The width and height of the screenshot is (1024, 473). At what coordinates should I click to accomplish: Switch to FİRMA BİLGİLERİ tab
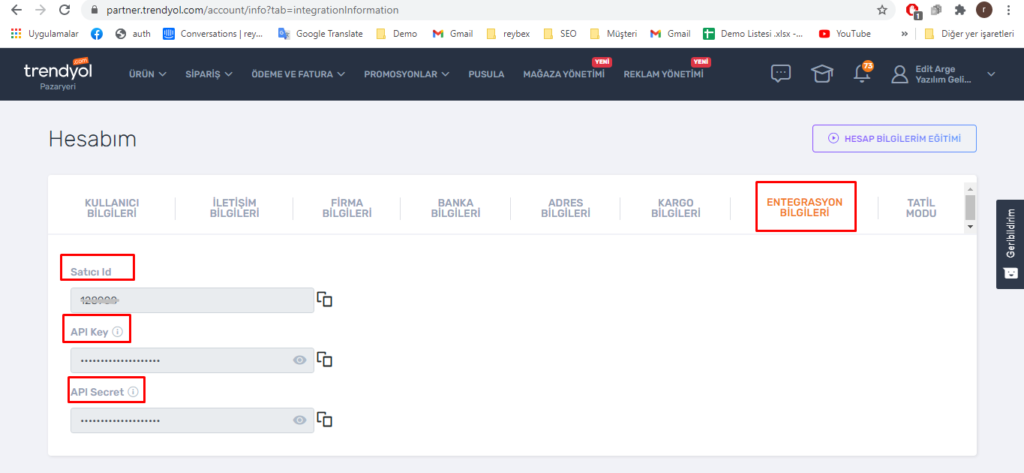(347, 208)
